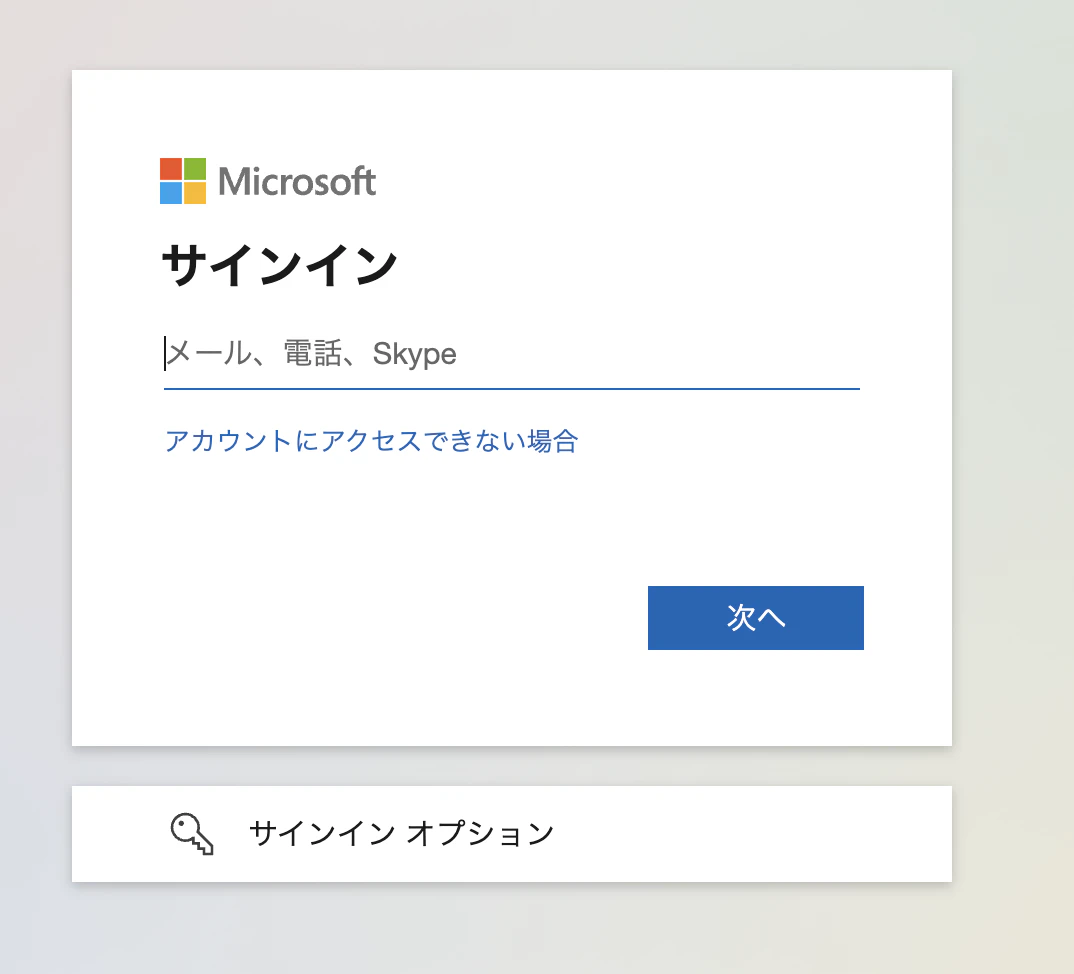Click the yellow square of the logo grid
This screenshot has width=1074, height=974.
[195, 192]
